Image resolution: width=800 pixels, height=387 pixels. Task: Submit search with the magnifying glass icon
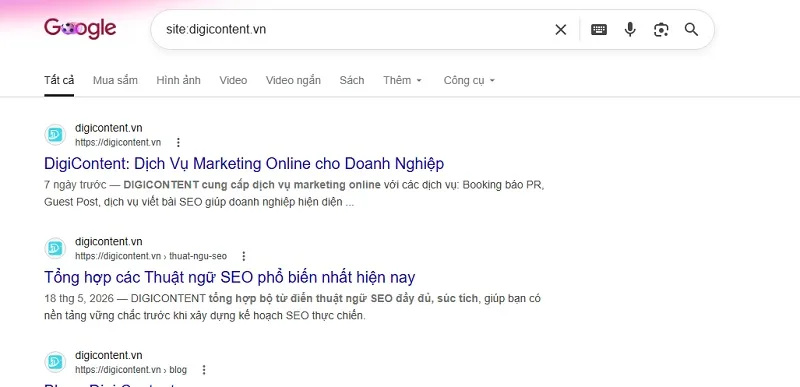tap(691, 30)
